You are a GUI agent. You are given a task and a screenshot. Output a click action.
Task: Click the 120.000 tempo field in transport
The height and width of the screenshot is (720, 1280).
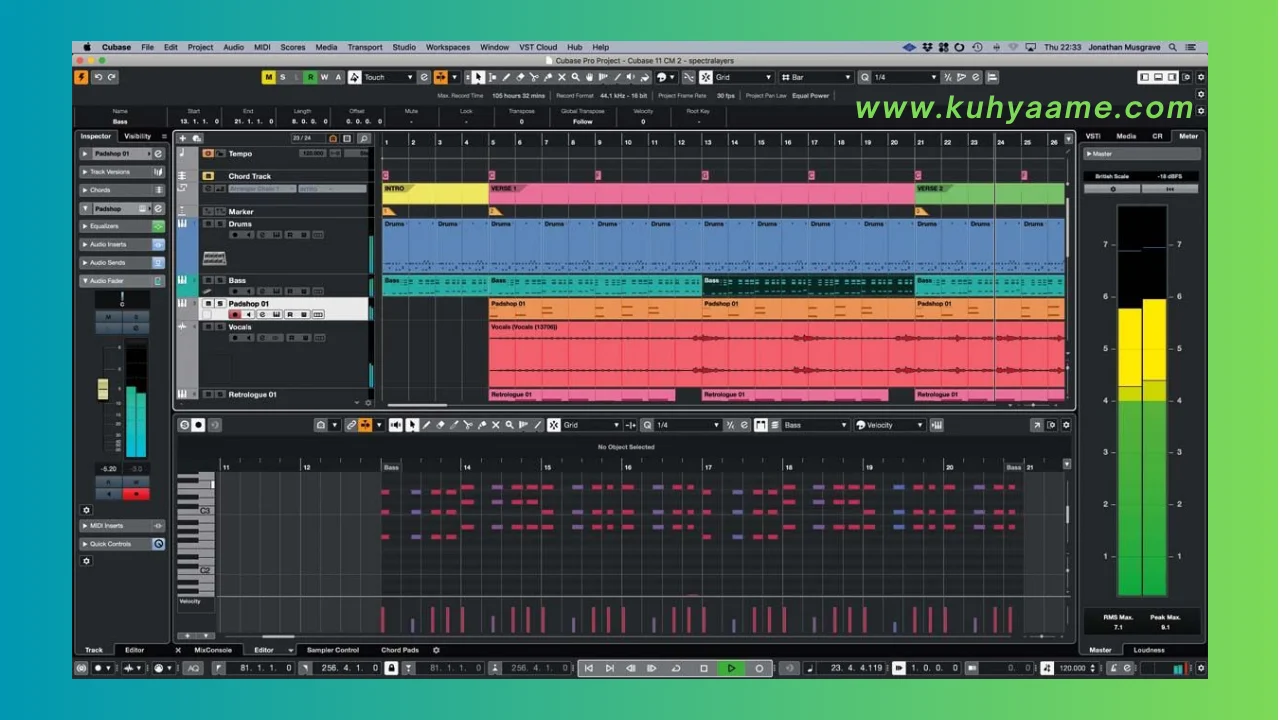(x=1072, y=668)
